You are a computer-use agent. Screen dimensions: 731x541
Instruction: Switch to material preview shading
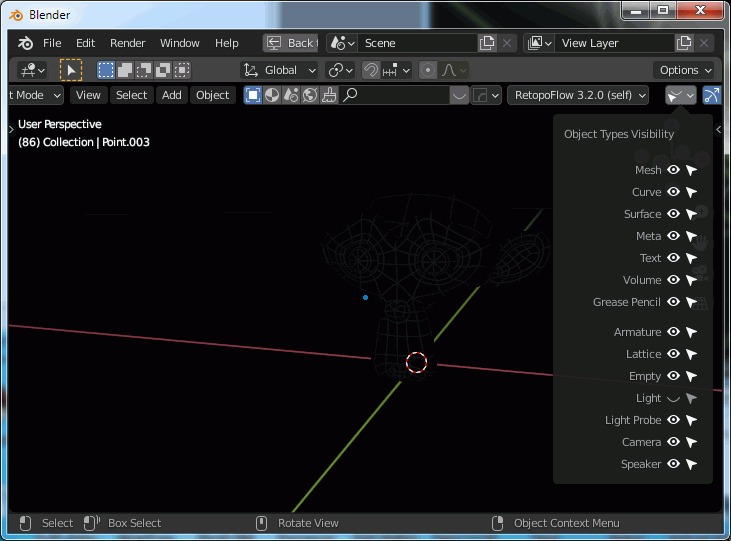[x=291, y=95]
